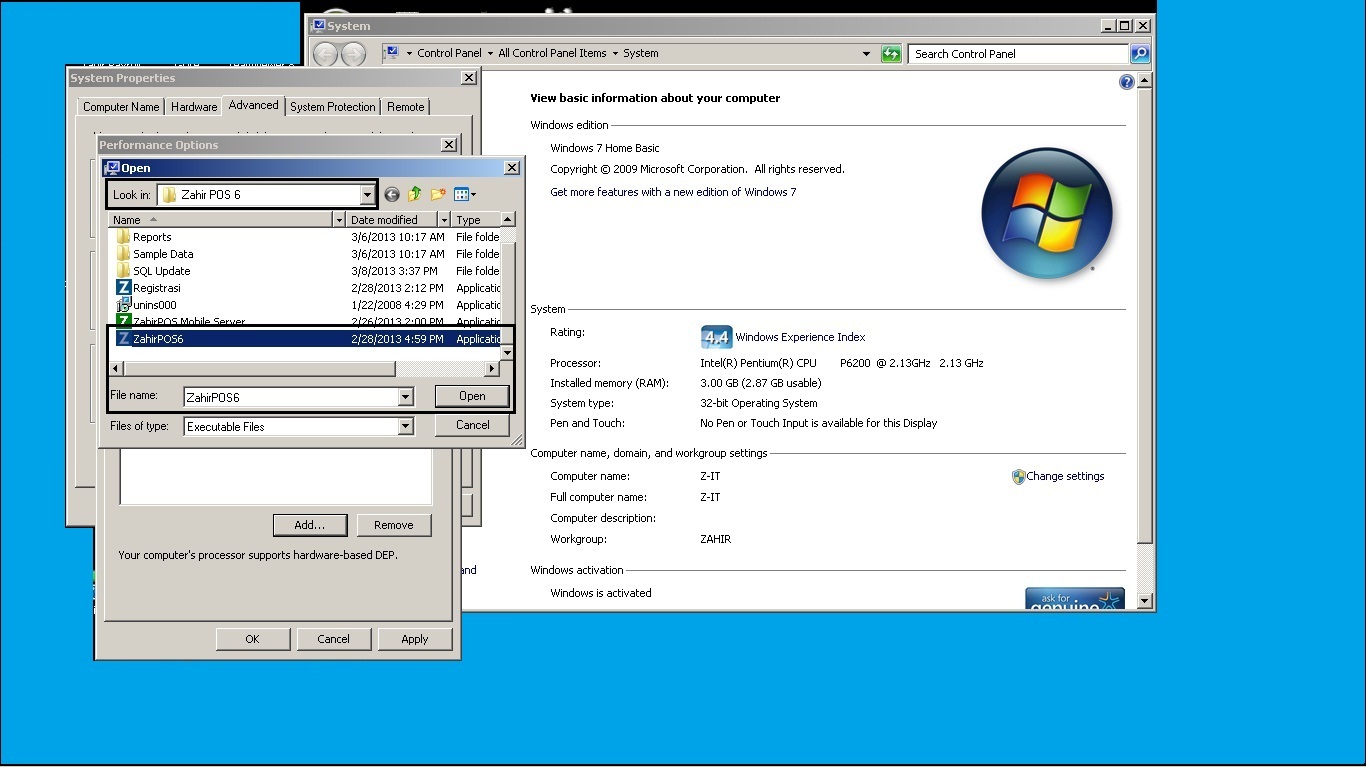Click the 'Registrasi' file name
The width and height of the screenshot is (1366, 768).
coord(157,288)
